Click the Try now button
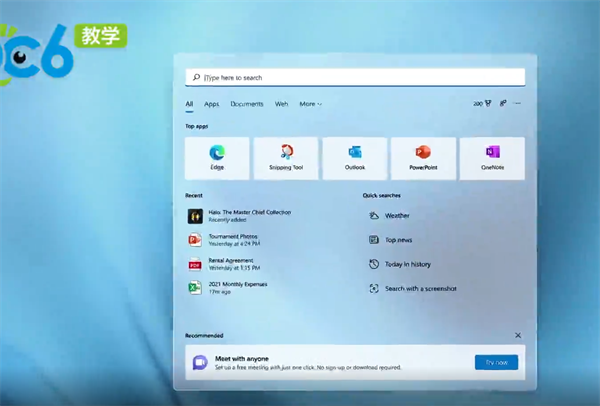 (x=496, y=362)
